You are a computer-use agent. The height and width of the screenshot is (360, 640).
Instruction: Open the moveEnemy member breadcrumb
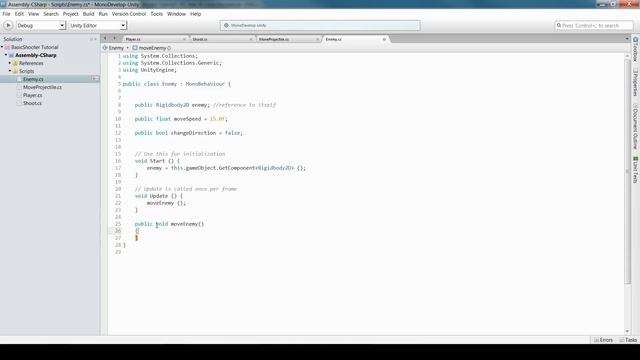[x=151, y=48]
